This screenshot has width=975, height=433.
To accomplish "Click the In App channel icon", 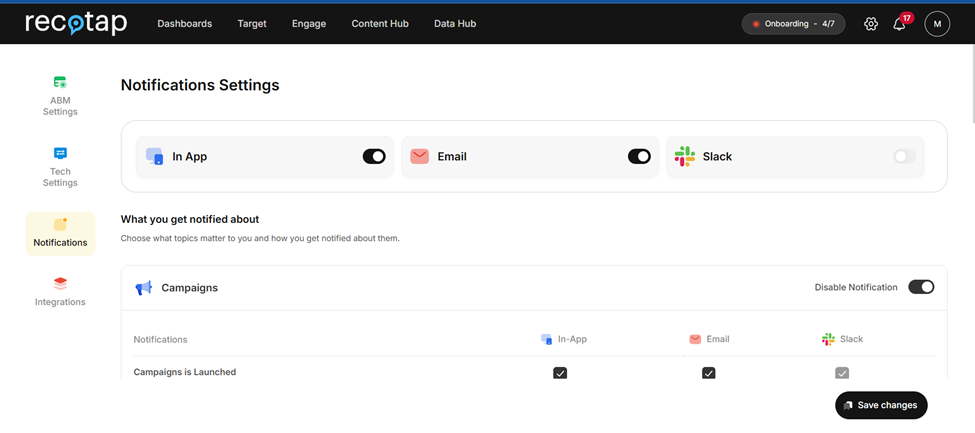I will pos(154,156).
